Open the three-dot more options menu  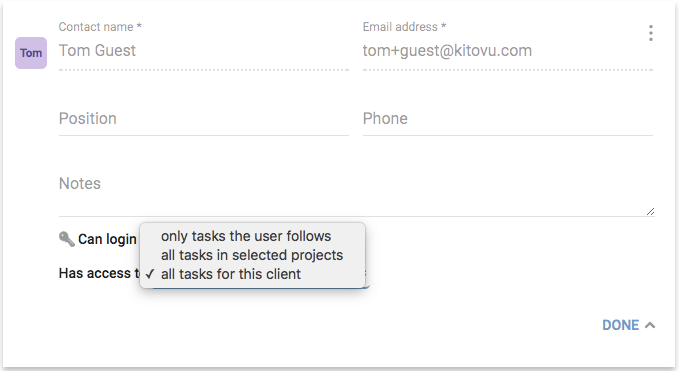click(x=650, y=33)
